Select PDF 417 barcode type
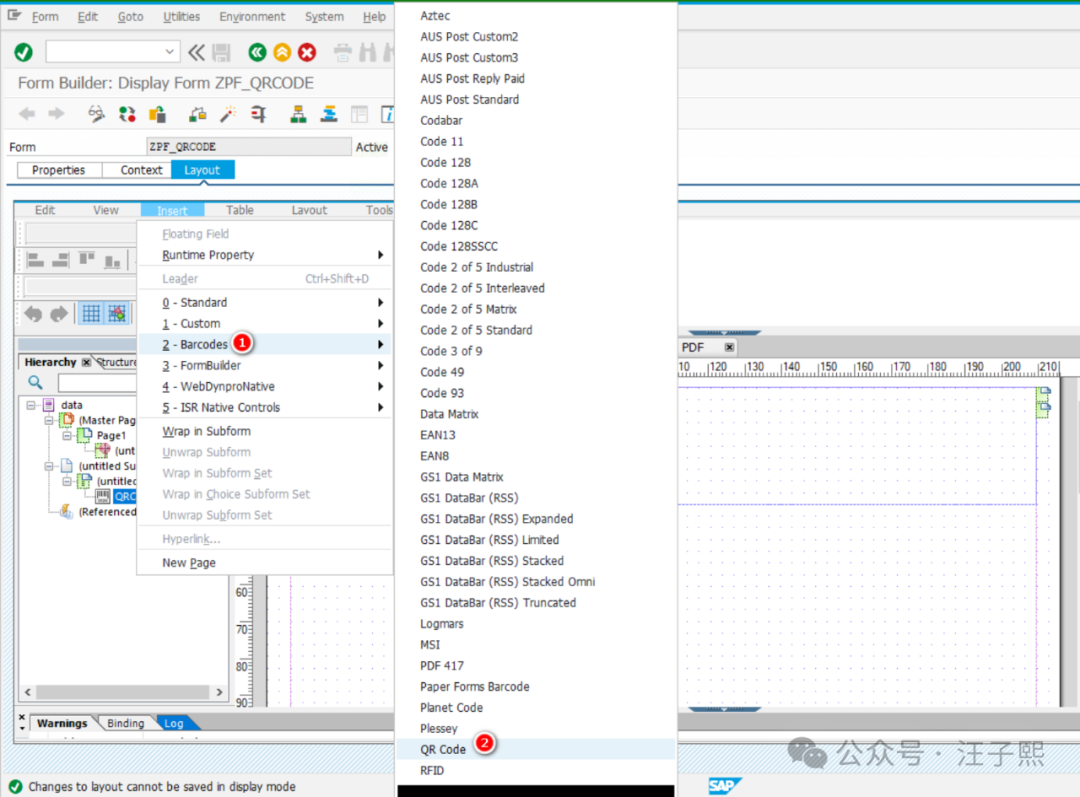This screenshot has height=797, width=1080. pos(536,665)
